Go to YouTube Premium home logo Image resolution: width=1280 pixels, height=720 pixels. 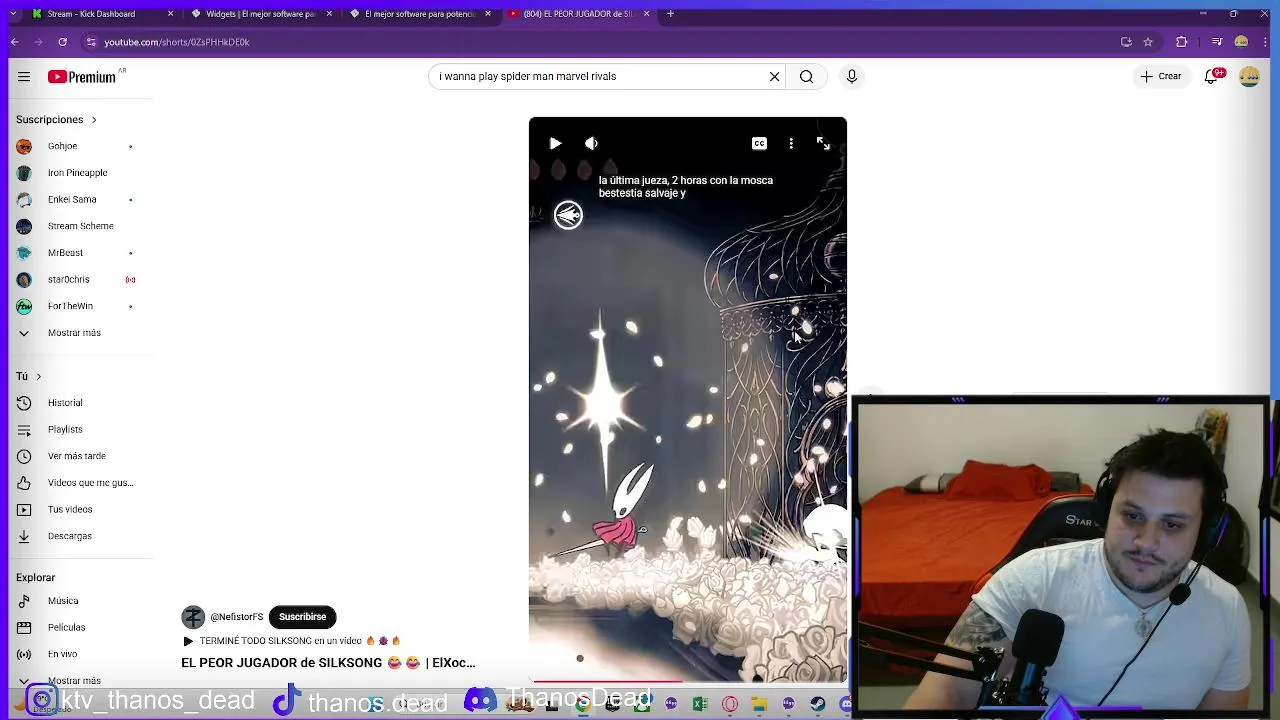pyautogui.click(x=82, y=76)
